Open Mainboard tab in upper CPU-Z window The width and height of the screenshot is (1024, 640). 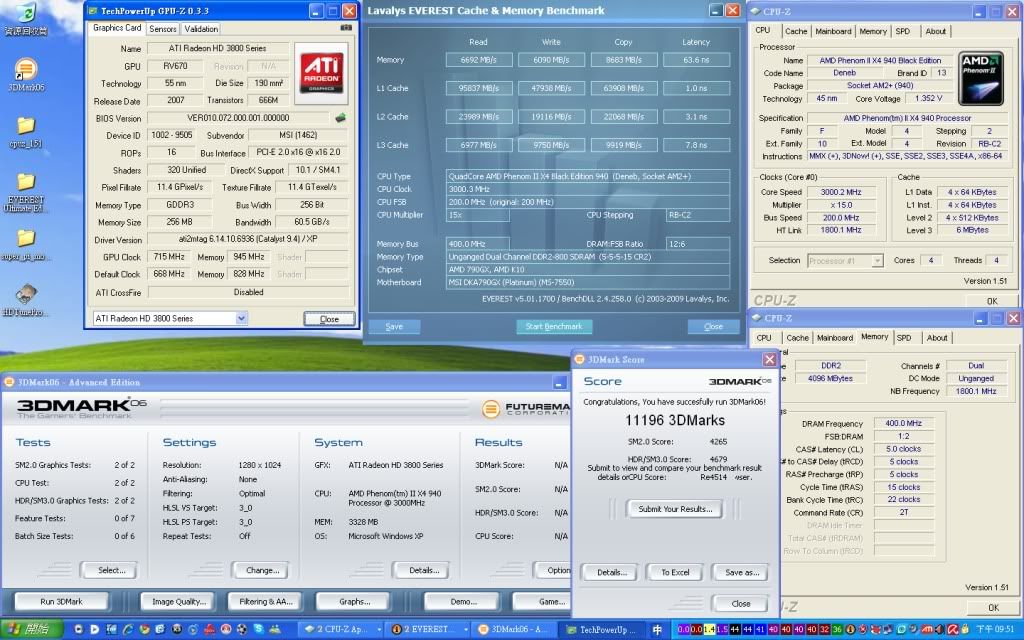coord(833,31)
